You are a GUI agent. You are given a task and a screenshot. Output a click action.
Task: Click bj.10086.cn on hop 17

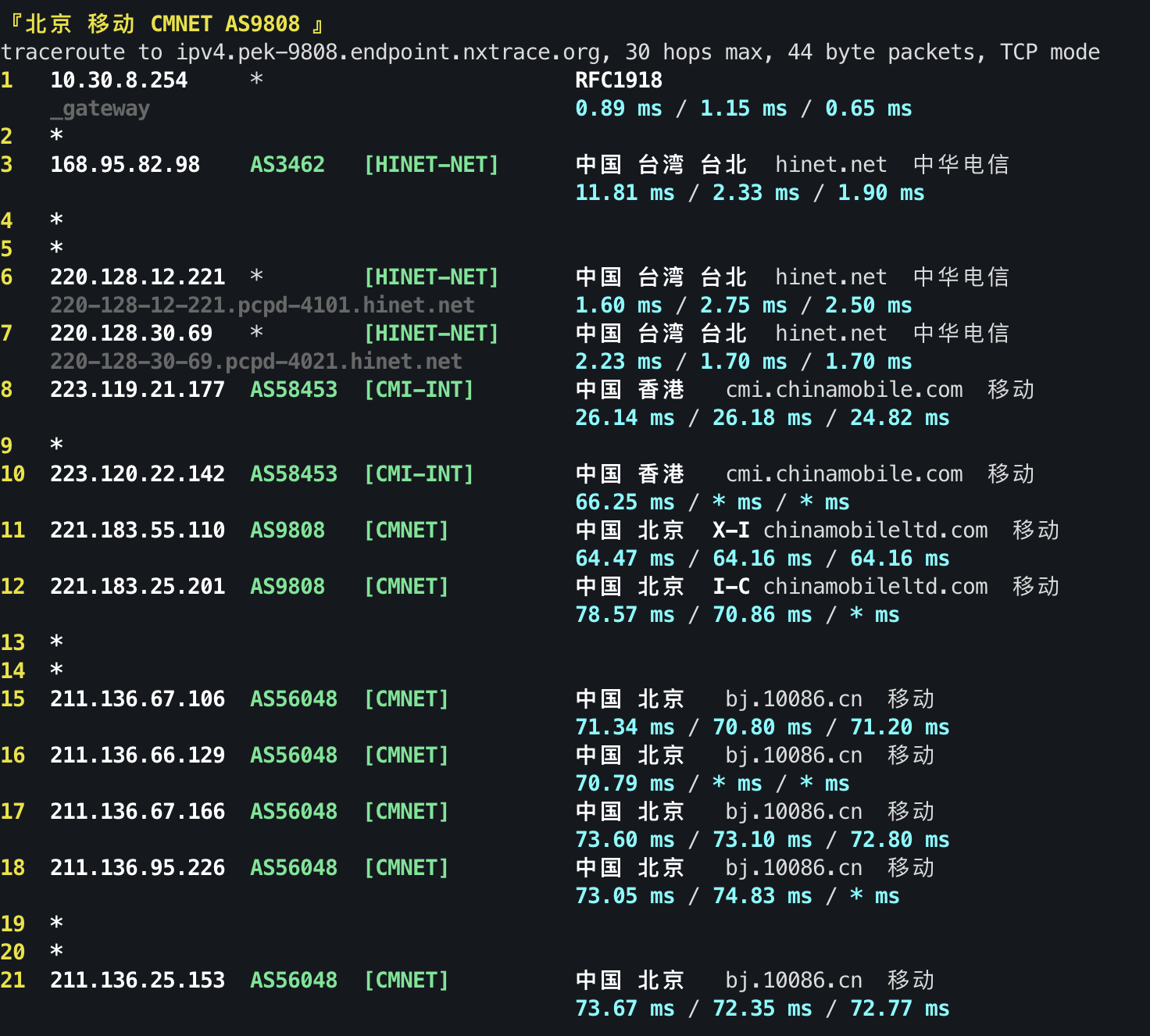click(794, 812)
